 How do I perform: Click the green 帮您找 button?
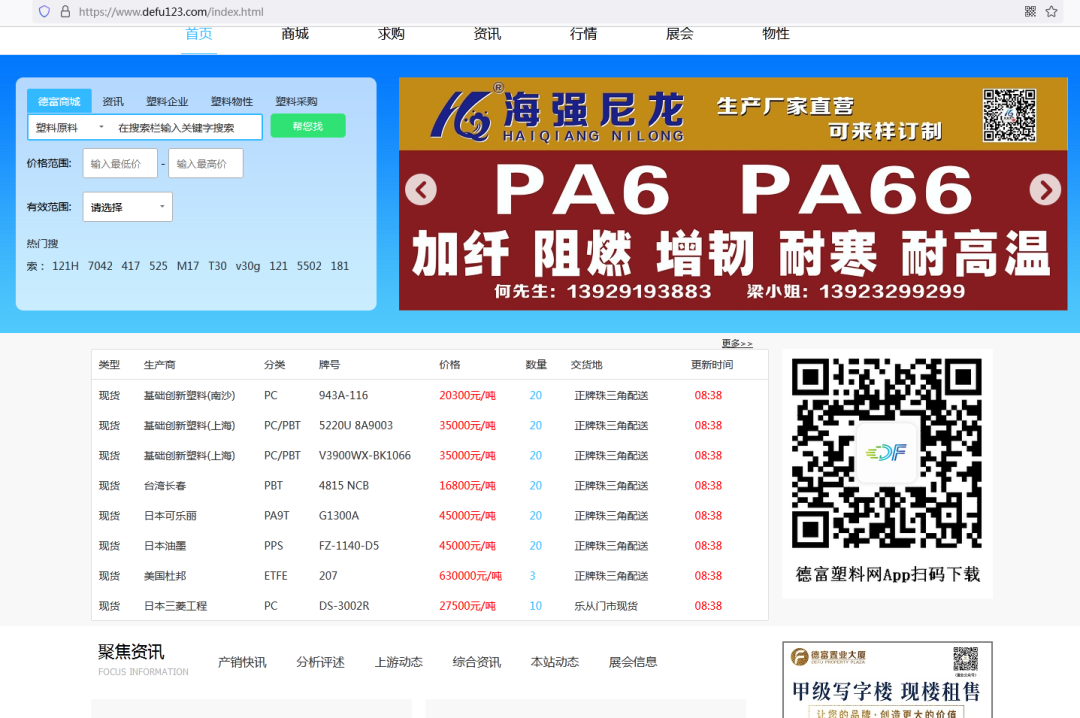(308, 126)
